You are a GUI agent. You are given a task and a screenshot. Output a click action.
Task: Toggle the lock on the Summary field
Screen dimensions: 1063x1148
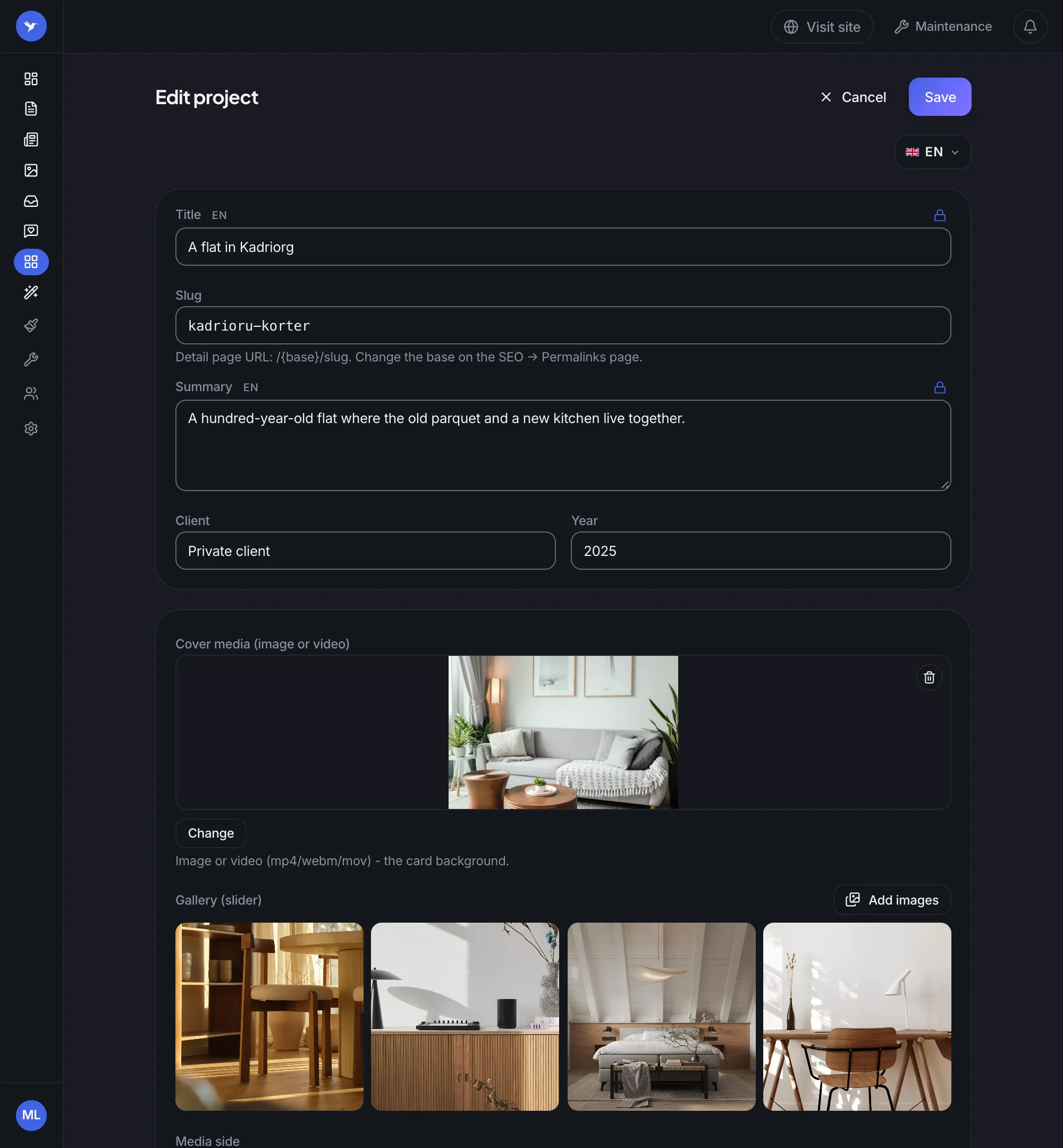(939, 387)
